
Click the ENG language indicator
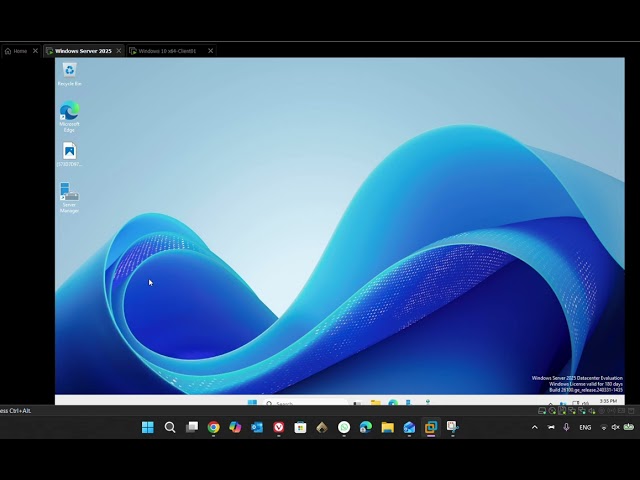coord(585,427)
